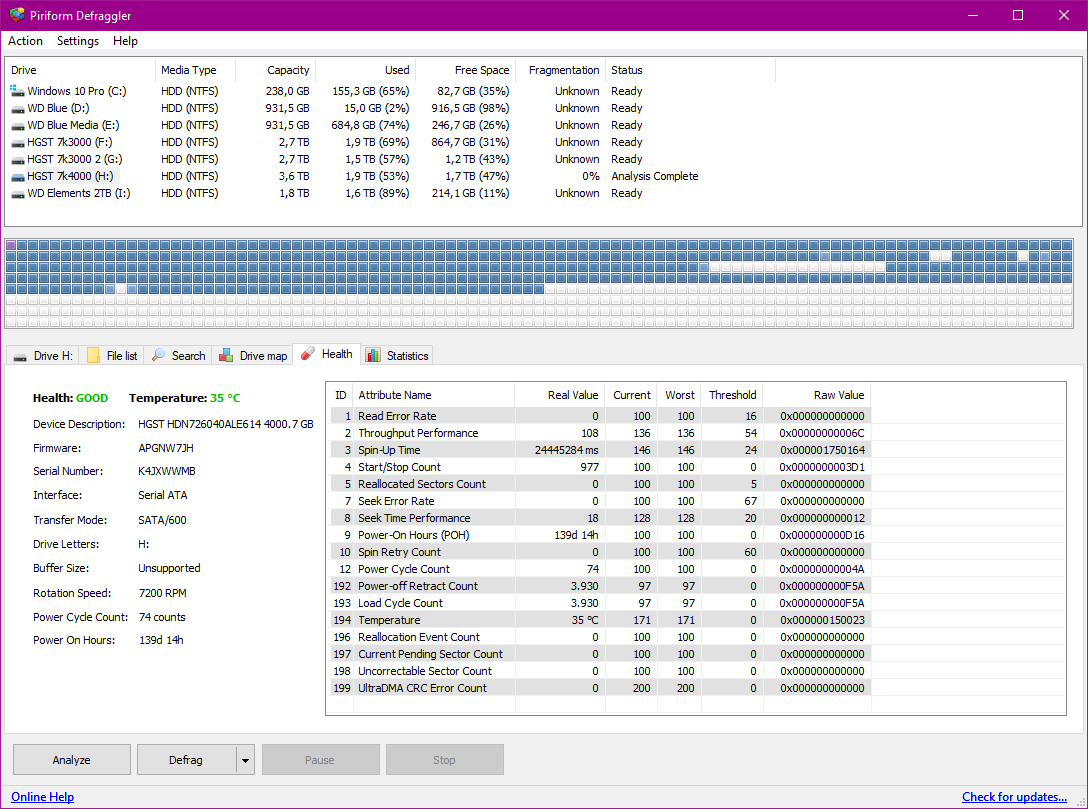
Task: Click raw value 0x000001750164
Action: tap(822, 450)
